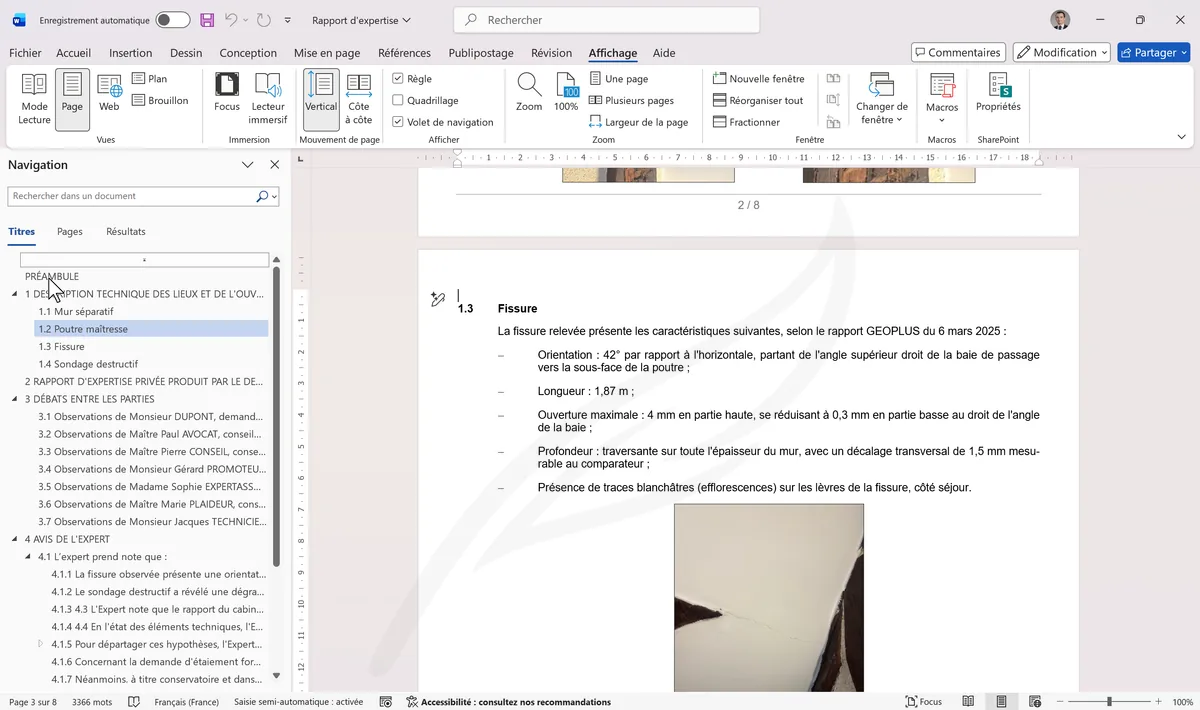
Task: Click the Rechercher dans un document field
Action: (132, 196)
